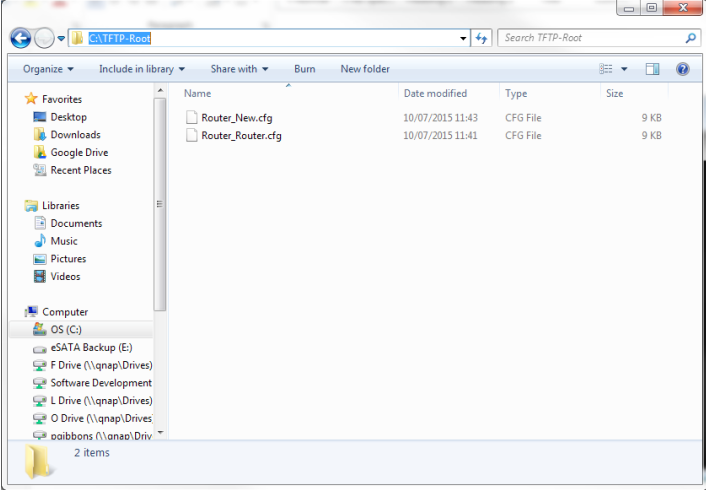
Task: Click navigation pane scrollbar up arrow
Action: [x=160, y=91]
